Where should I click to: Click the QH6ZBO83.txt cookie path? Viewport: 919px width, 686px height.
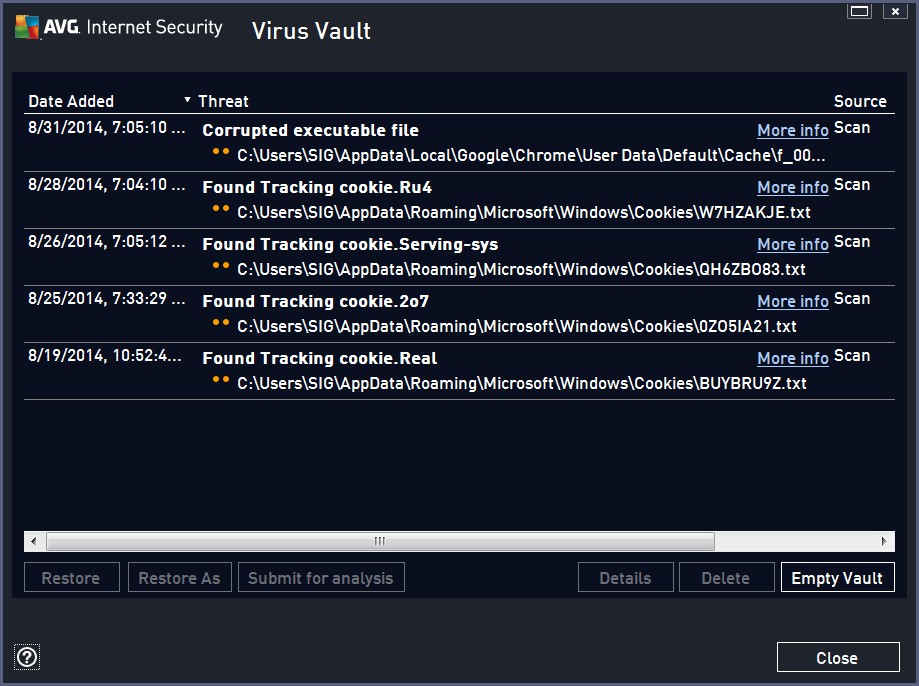tap(521, 269)
